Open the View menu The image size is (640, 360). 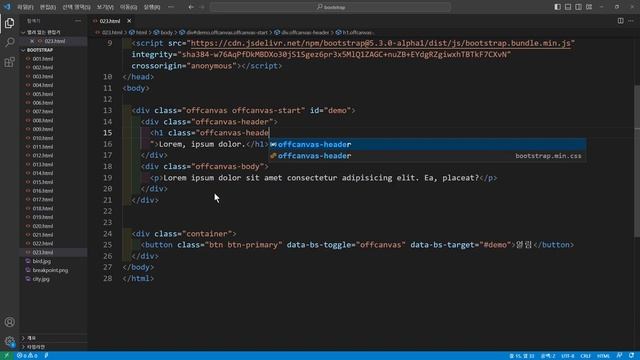click(x=105, y=7)
